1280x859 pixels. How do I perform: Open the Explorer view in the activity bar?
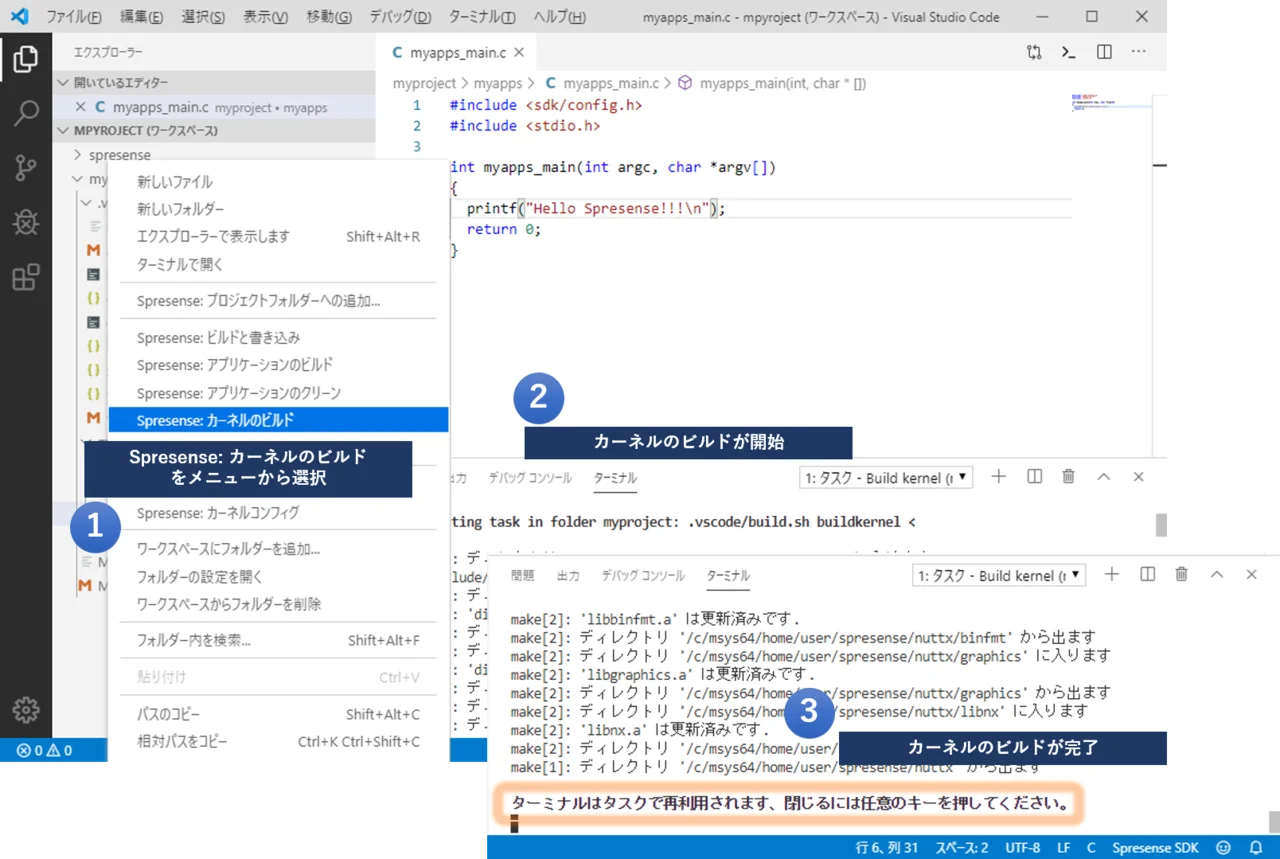(26, 60)
